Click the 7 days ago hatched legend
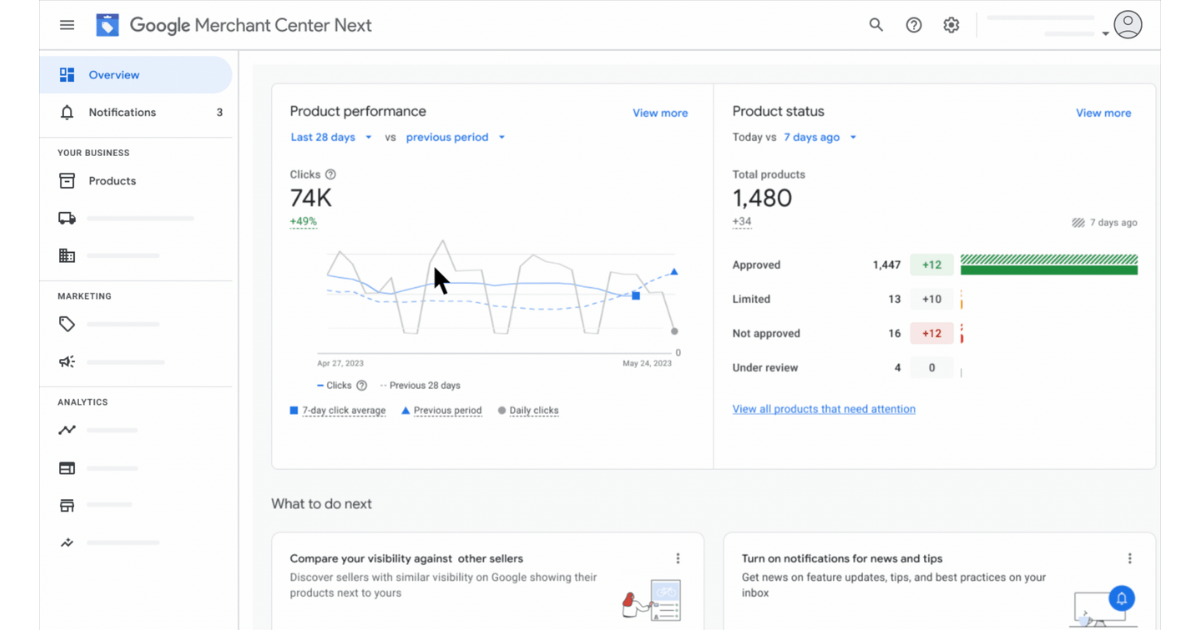This screenshot has height=630, width=1200. tap(1104, 223)
